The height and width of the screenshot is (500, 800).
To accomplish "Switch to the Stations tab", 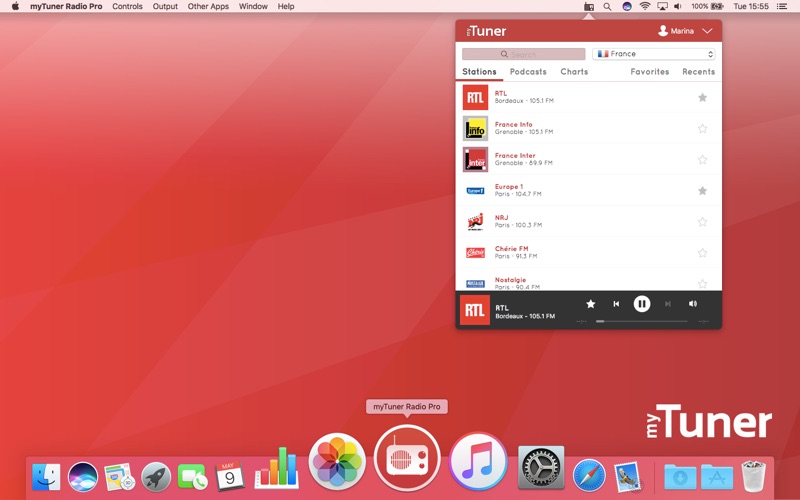I will pos(479,71).
